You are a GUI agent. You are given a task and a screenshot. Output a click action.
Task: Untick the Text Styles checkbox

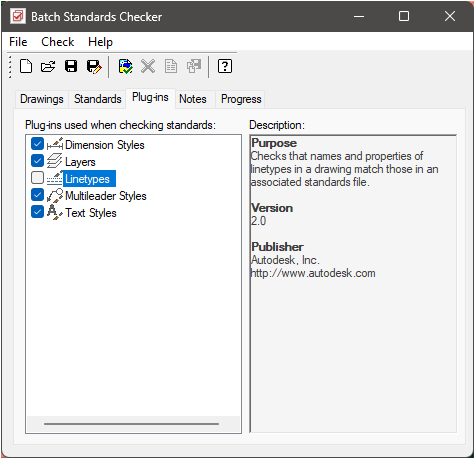pos(37,212)
